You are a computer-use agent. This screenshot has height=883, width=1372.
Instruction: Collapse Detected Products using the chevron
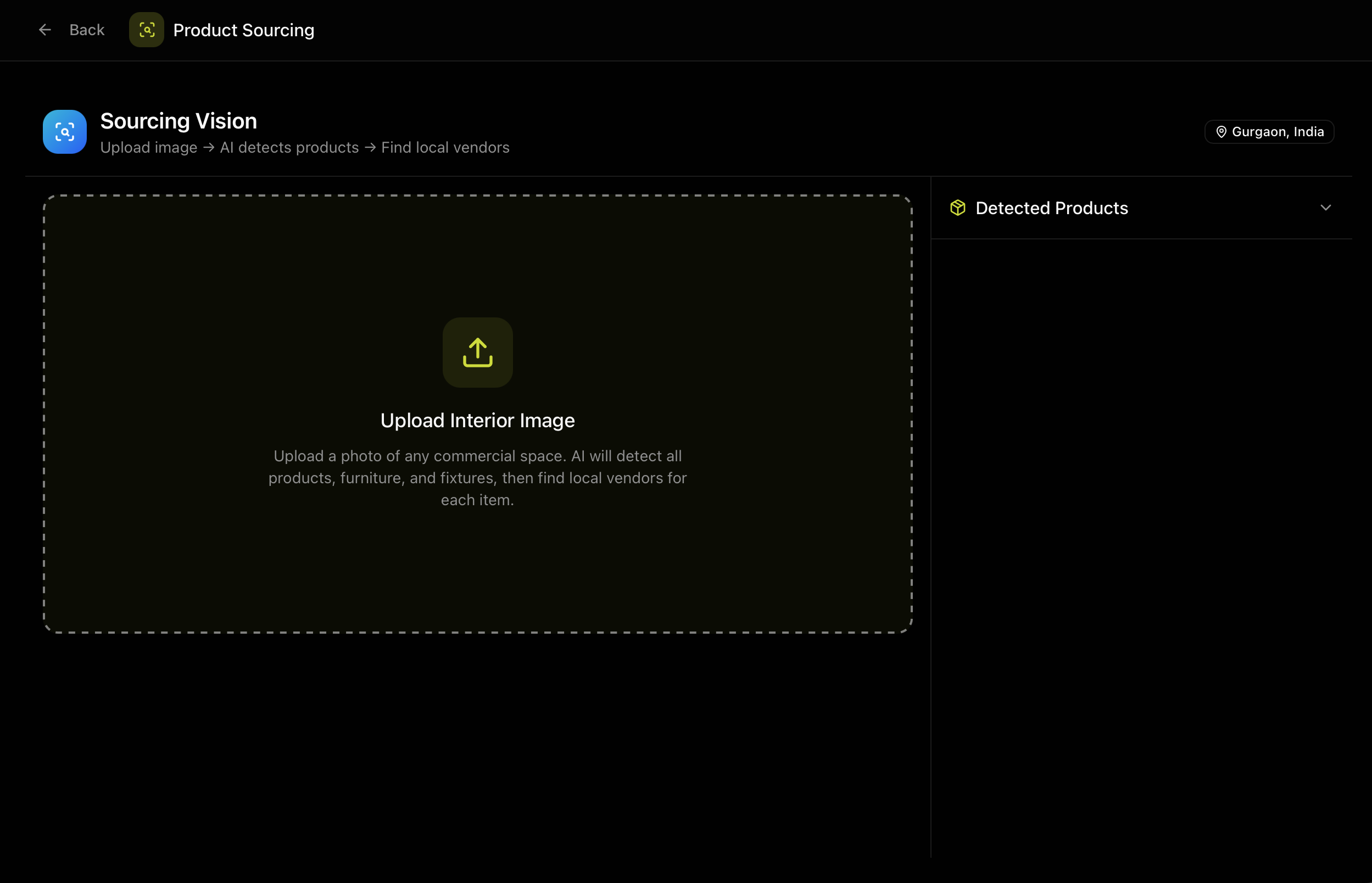(1325, 208)
